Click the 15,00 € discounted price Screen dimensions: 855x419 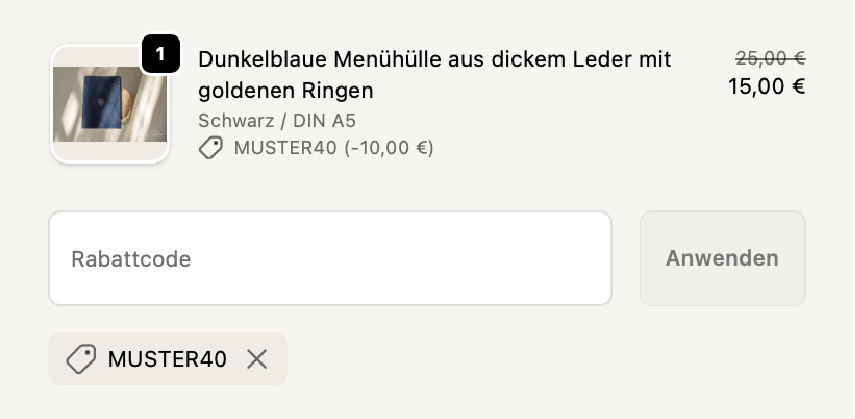coord(766,86)
